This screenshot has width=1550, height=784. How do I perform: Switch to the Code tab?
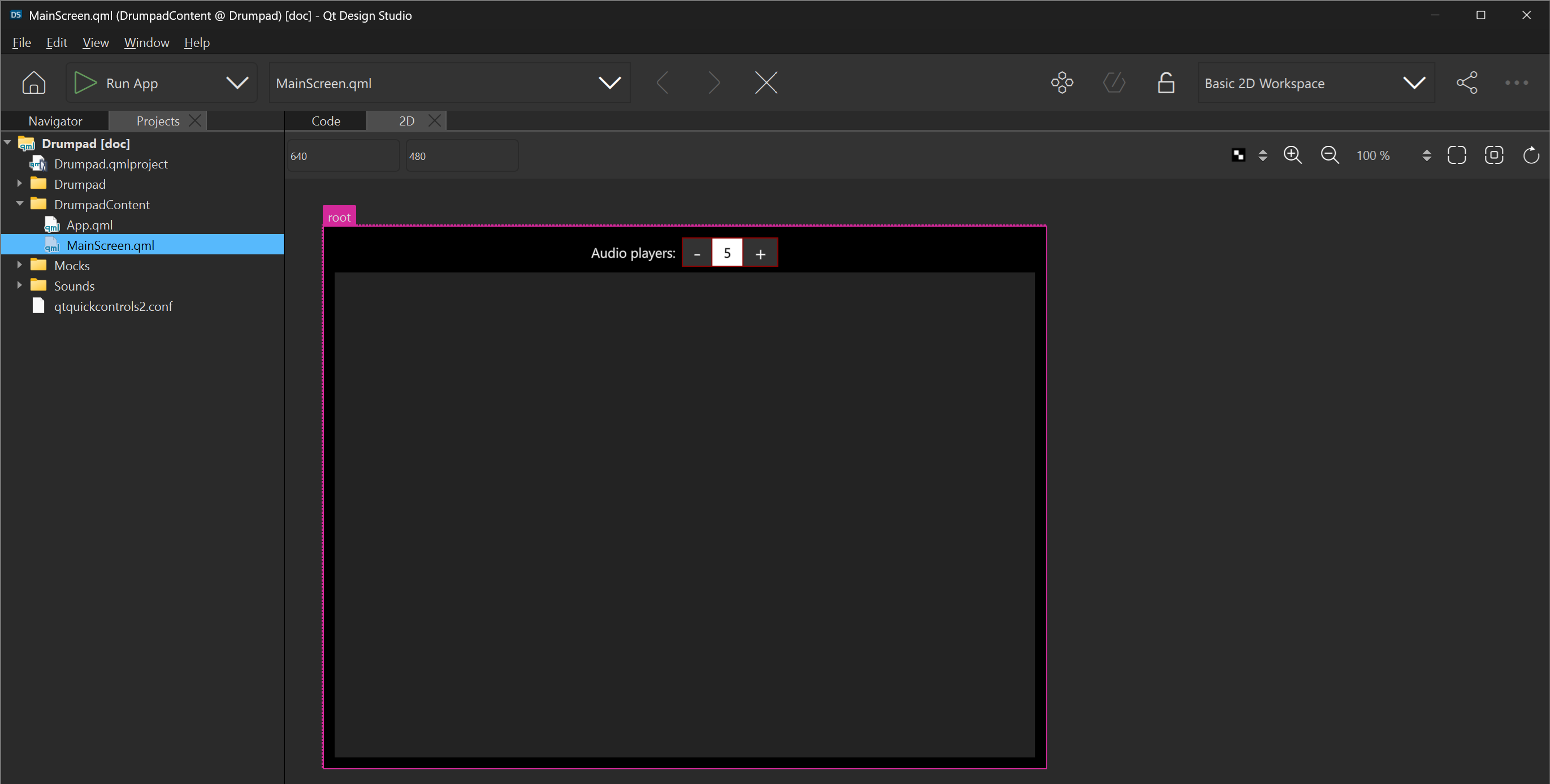(326, 120)
